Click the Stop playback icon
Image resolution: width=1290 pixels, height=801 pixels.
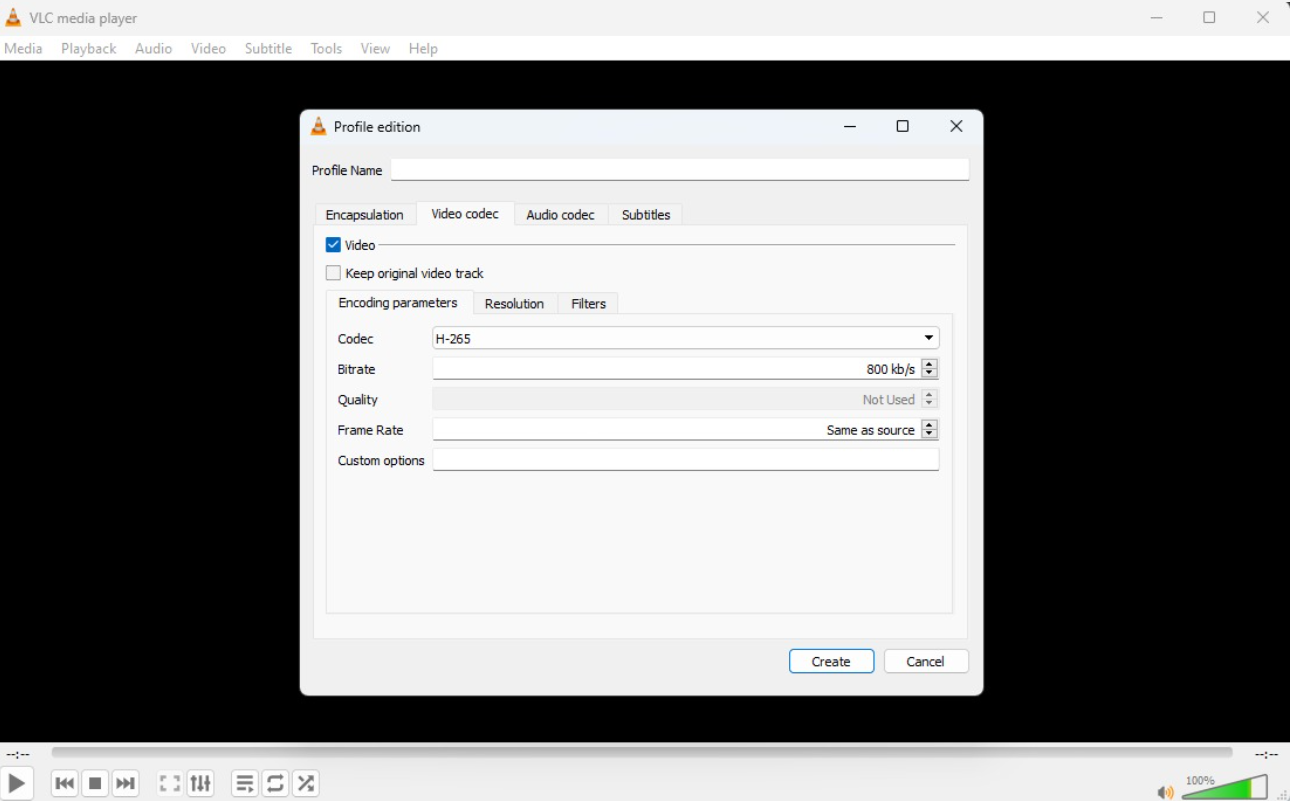tap(95, 783)
